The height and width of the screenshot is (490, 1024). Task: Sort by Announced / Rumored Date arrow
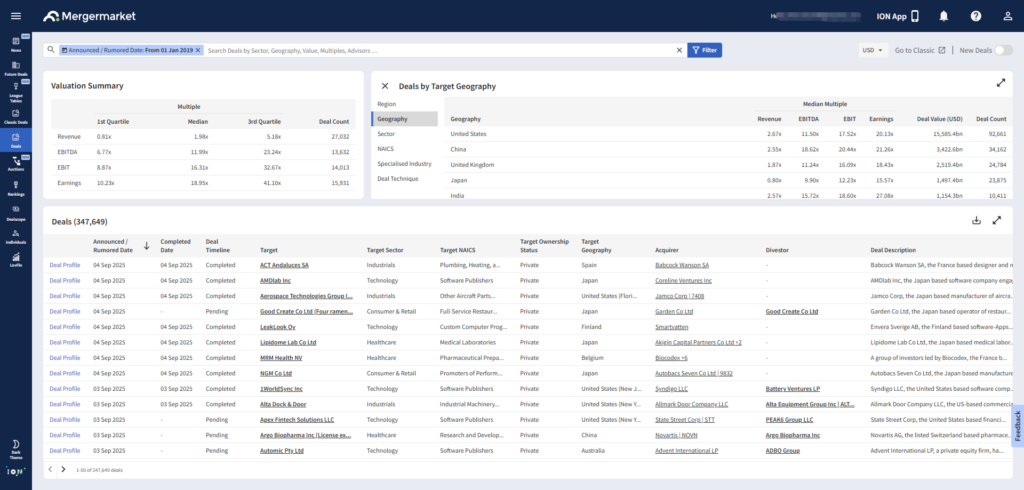pyautogui.click(x=147, y=245)
